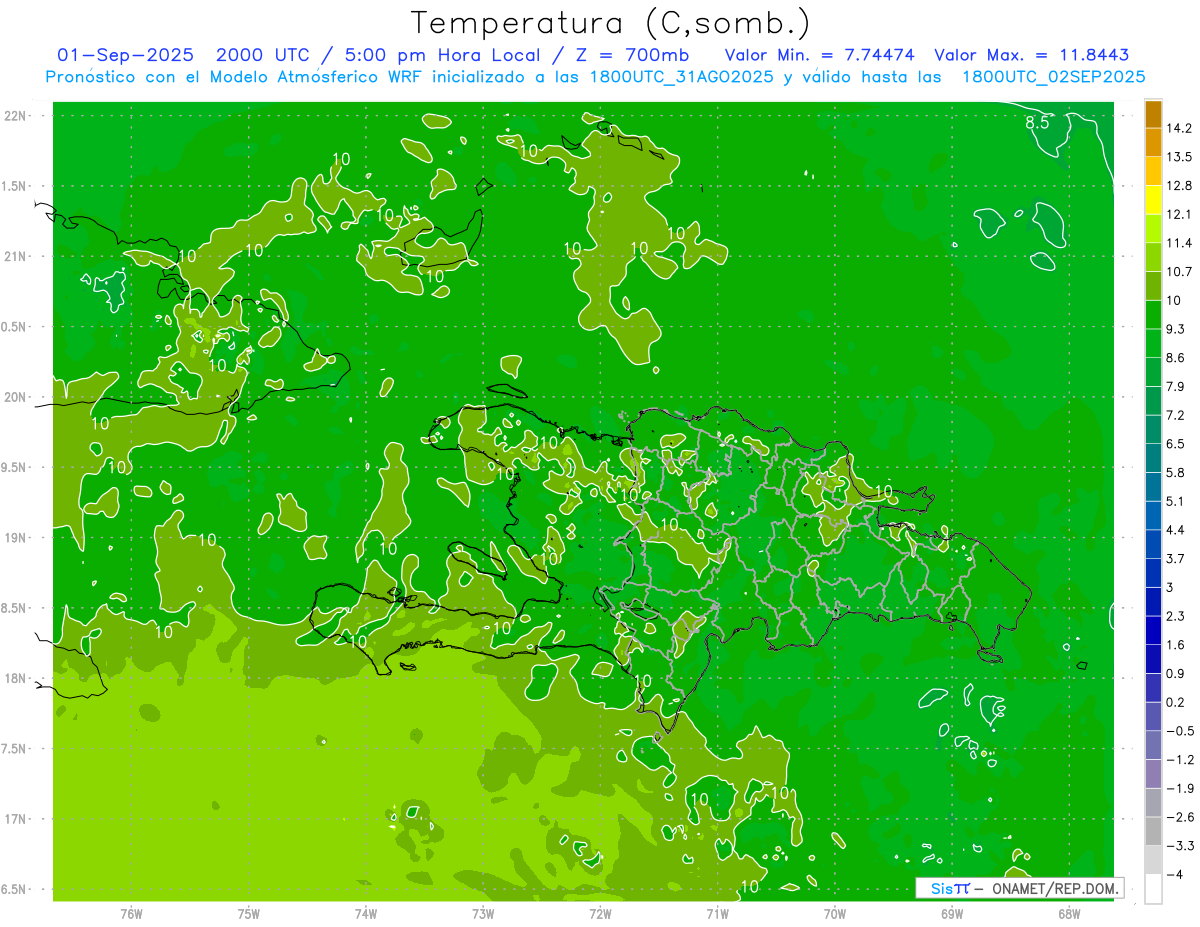Click the '20N' latitude axis label

coord(16,397)
